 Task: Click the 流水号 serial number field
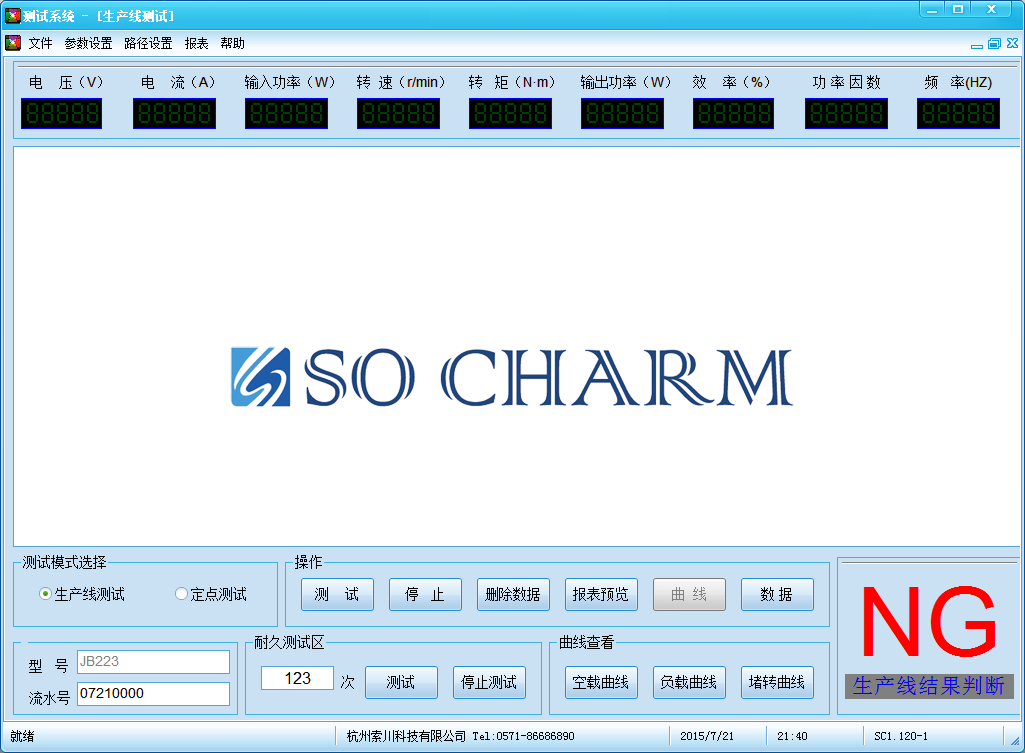click(153, 693)
